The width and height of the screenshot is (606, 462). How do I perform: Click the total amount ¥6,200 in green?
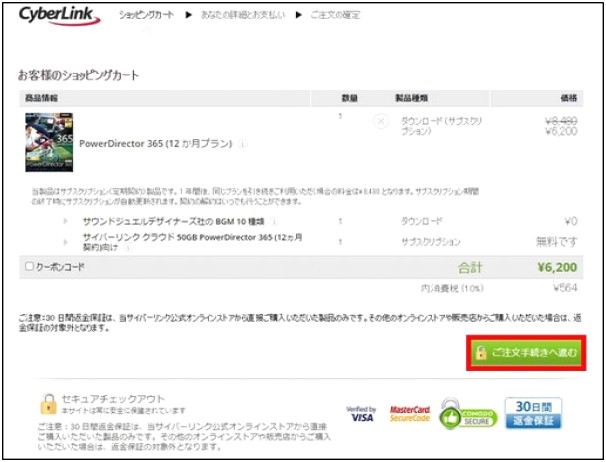557,267
